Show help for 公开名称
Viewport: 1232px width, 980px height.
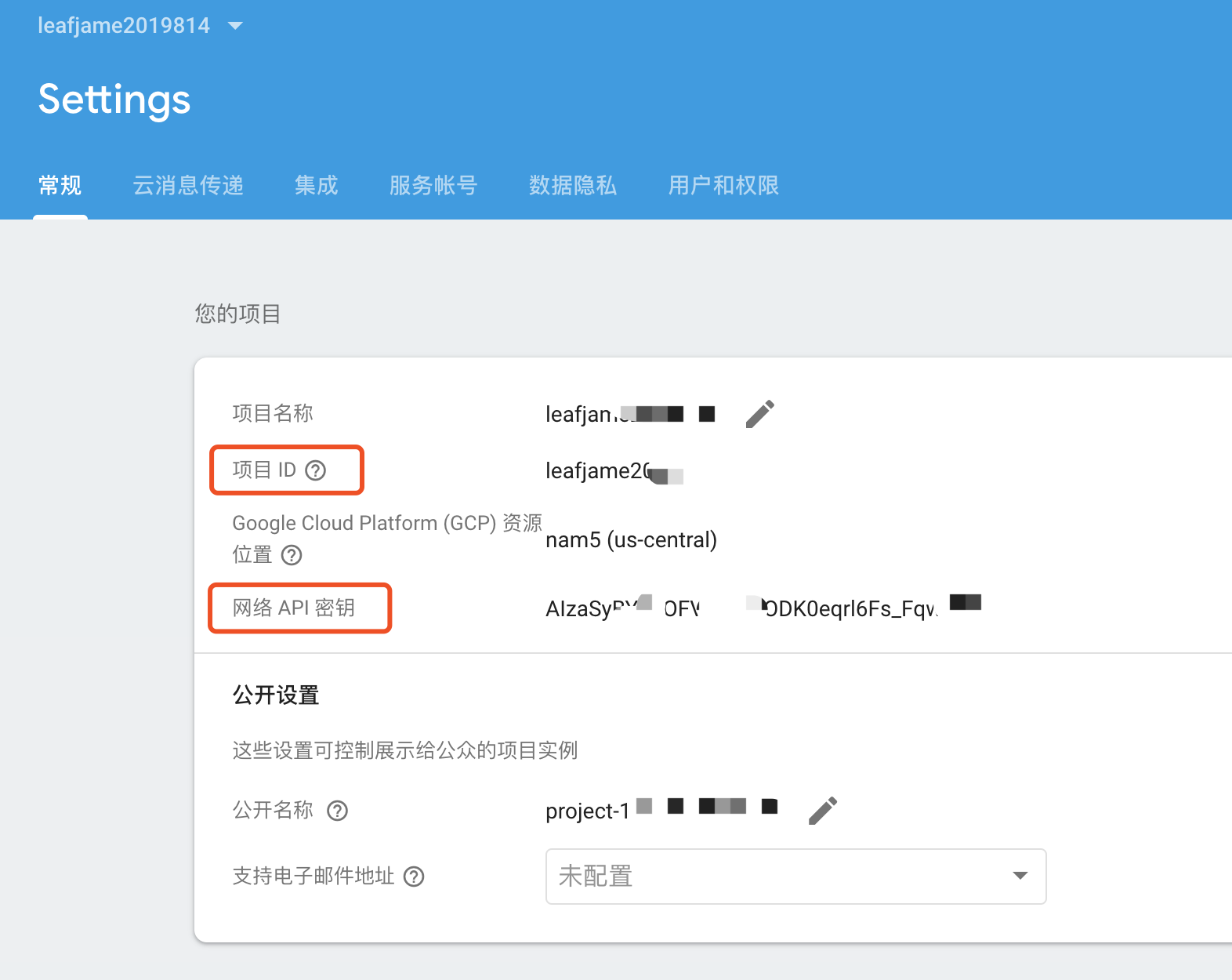click(x=337, y=811)
